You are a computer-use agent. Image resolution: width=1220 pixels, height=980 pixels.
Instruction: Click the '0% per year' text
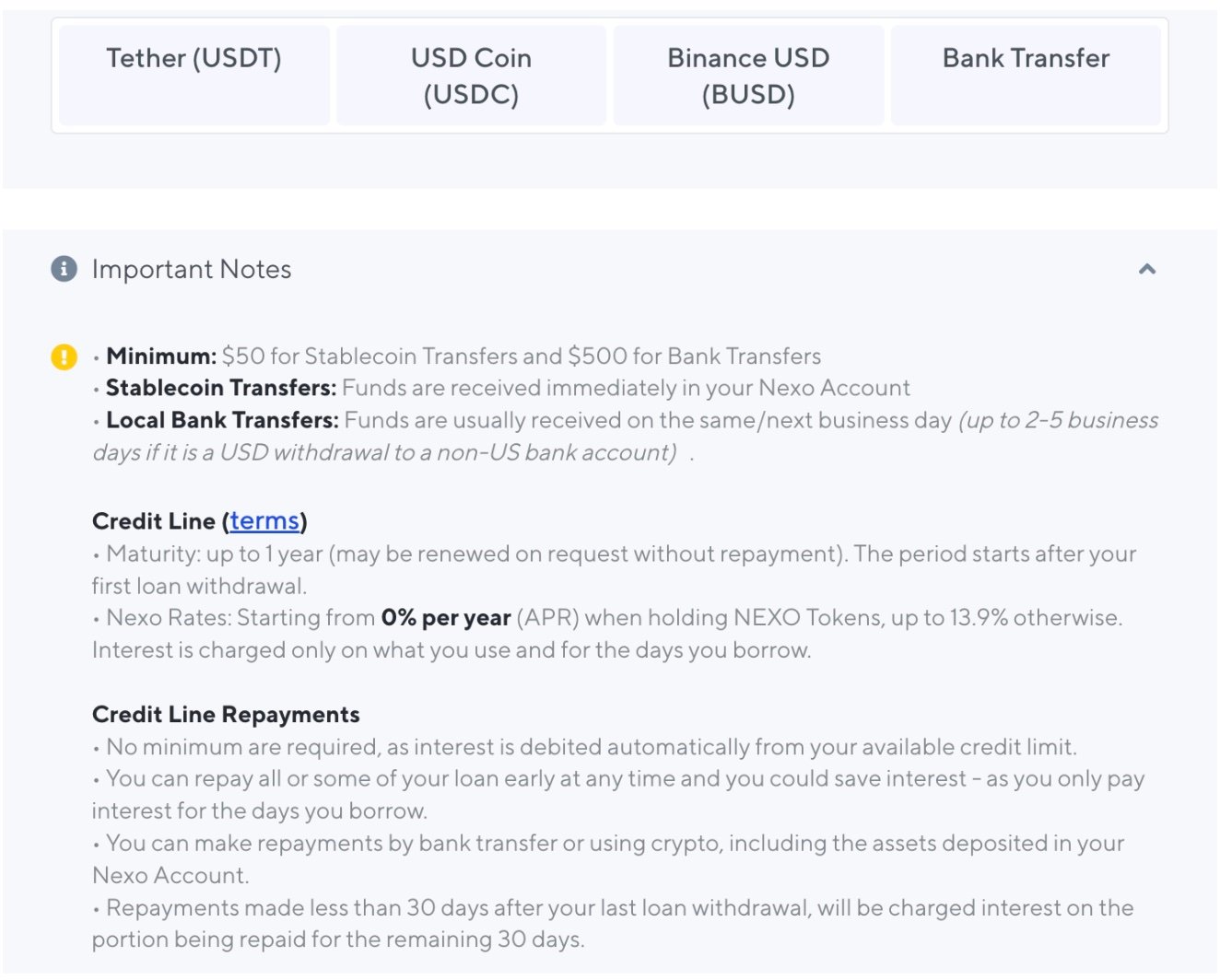pyautogui.click(x=446, y=618)
